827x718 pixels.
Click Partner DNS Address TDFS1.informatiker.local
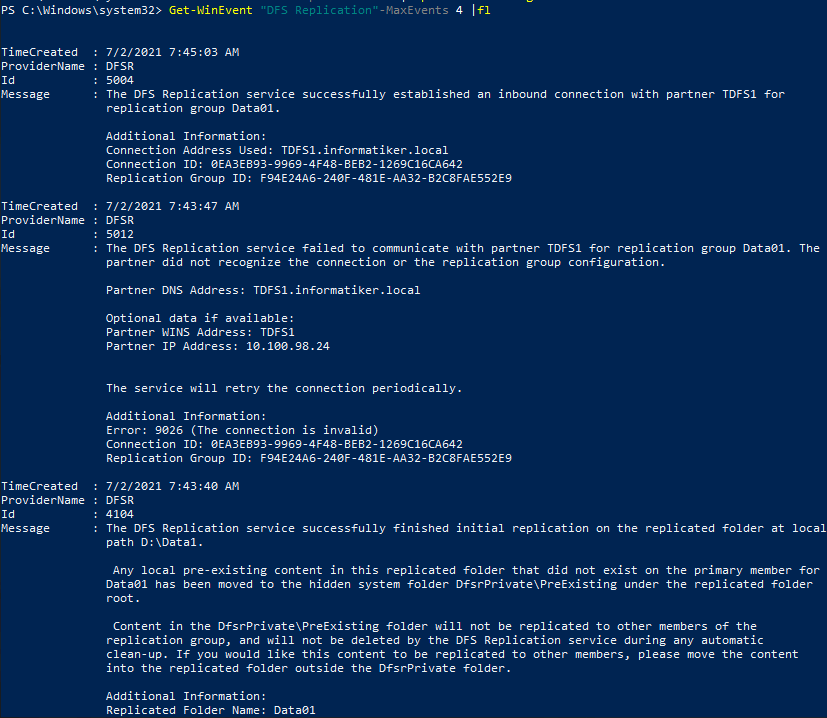point(263,290)
